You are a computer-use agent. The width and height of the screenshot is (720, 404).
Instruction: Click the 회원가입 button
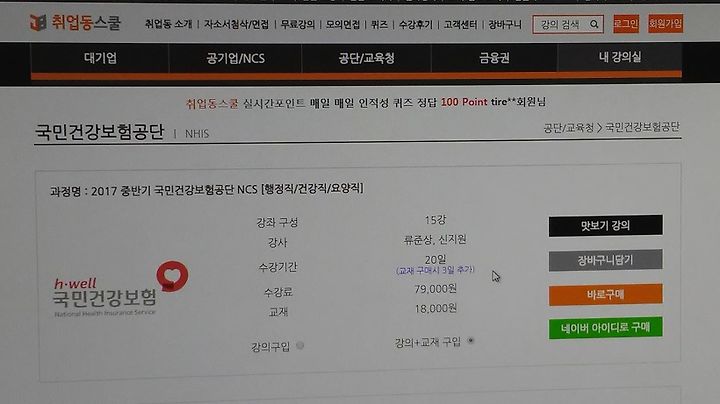tap(665, 23)
